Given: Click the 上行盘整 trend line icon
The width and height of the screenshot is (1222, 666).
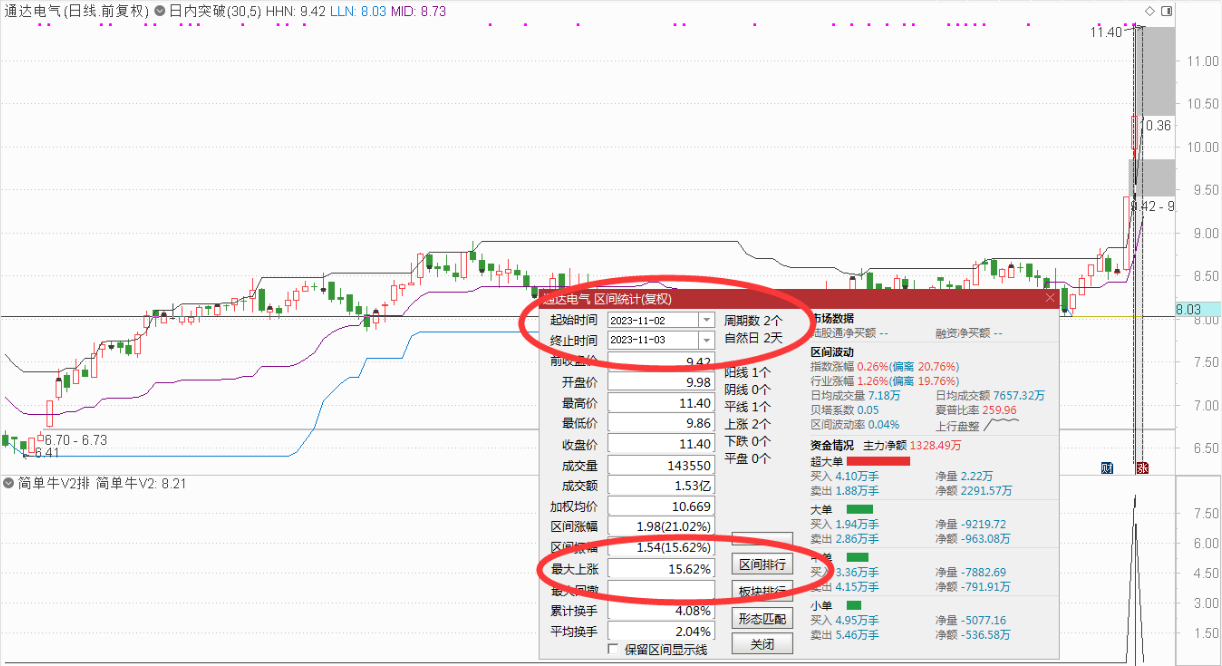Looking at the screenshot, I should pyautogui.click(x=1003, y=425).
